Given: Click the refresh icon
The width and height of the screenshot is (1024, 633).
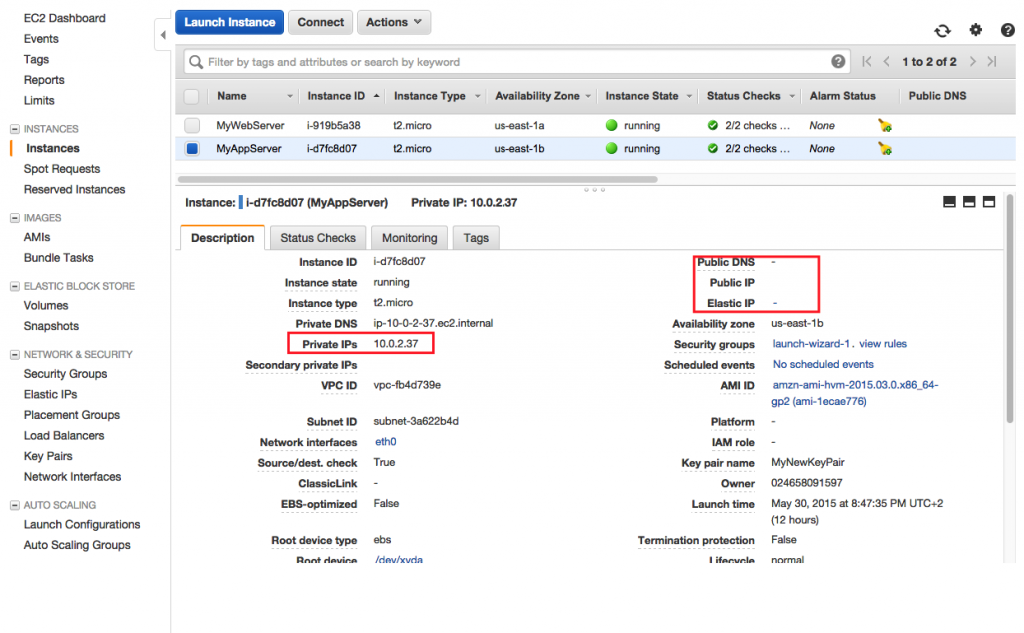Looking at the screenshot, I should point(942,31).
